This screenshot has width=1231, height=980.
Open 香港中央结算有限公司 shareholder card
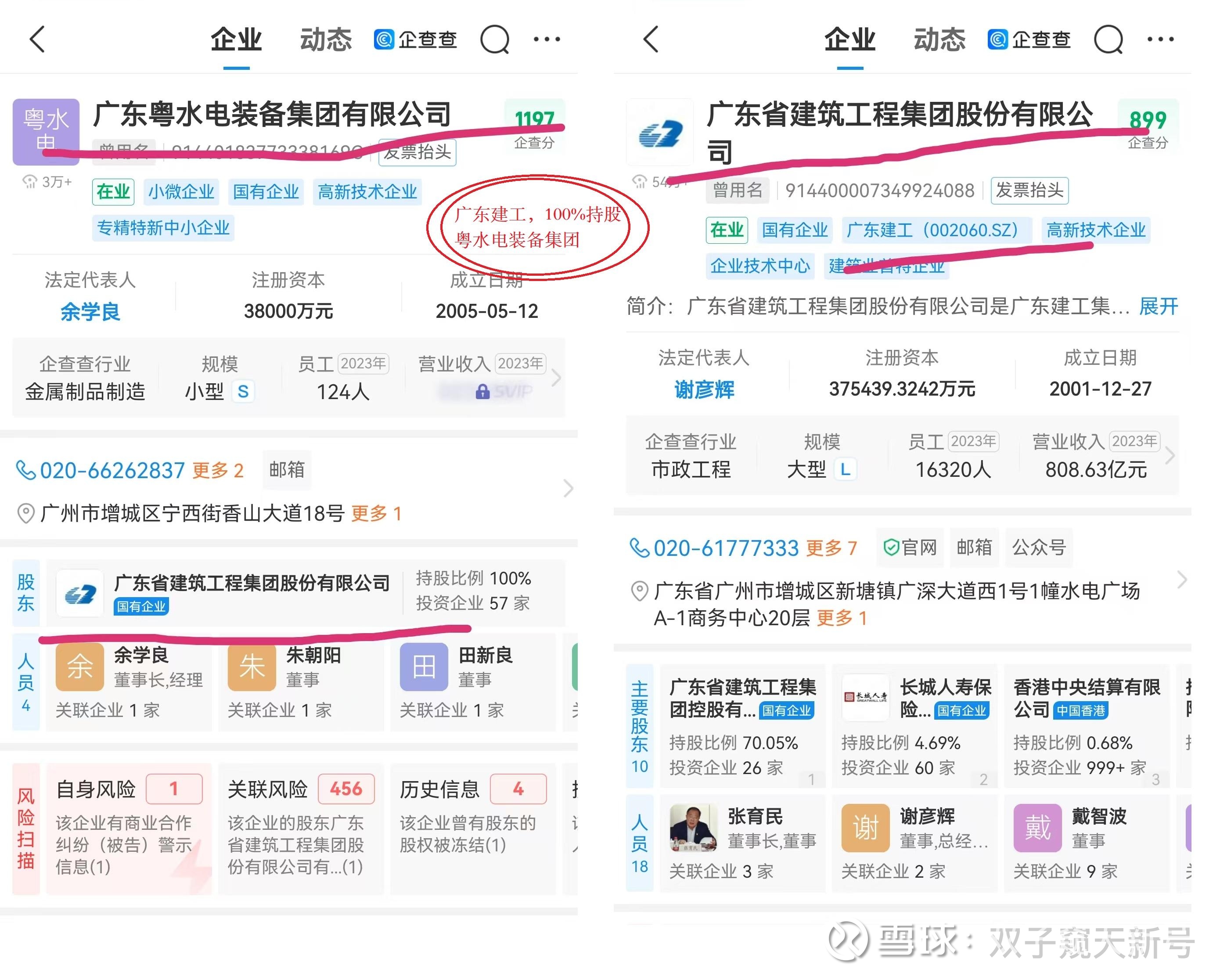[1087, 726]
